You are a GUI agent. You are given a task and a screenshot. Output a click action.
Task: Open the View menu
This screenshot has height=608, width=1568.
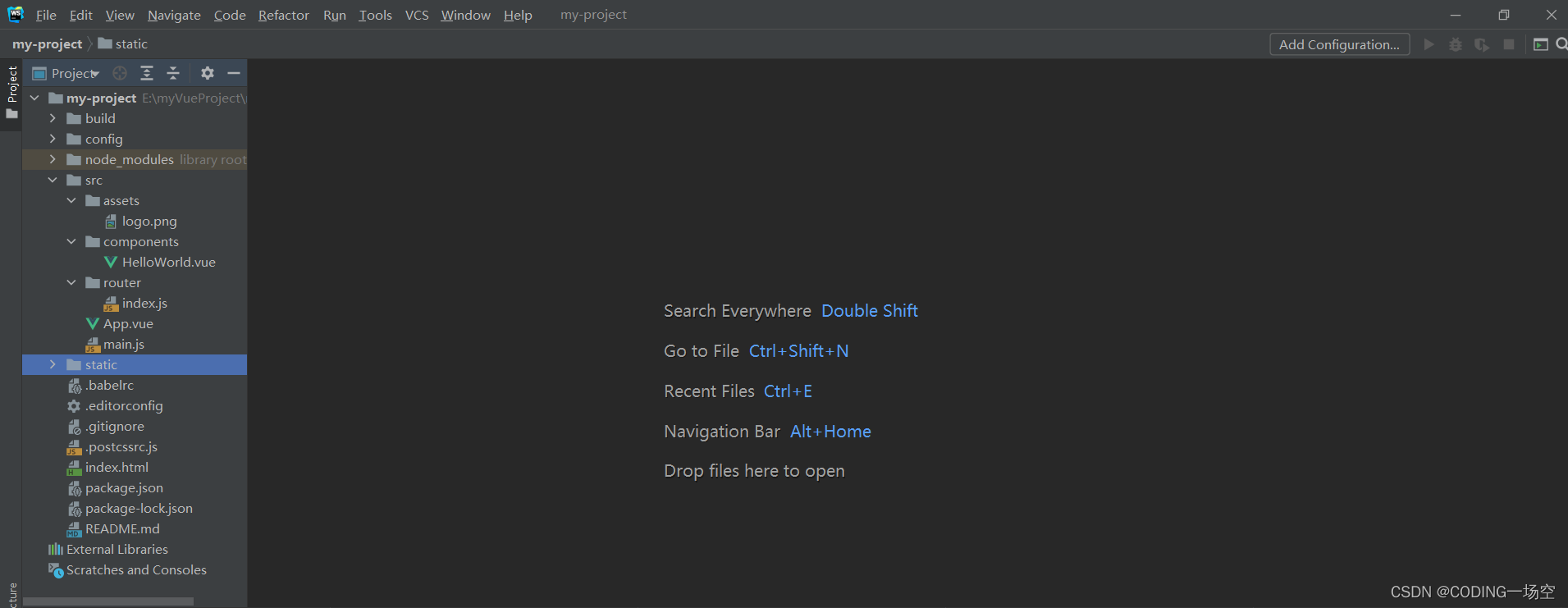pos(120,15)
